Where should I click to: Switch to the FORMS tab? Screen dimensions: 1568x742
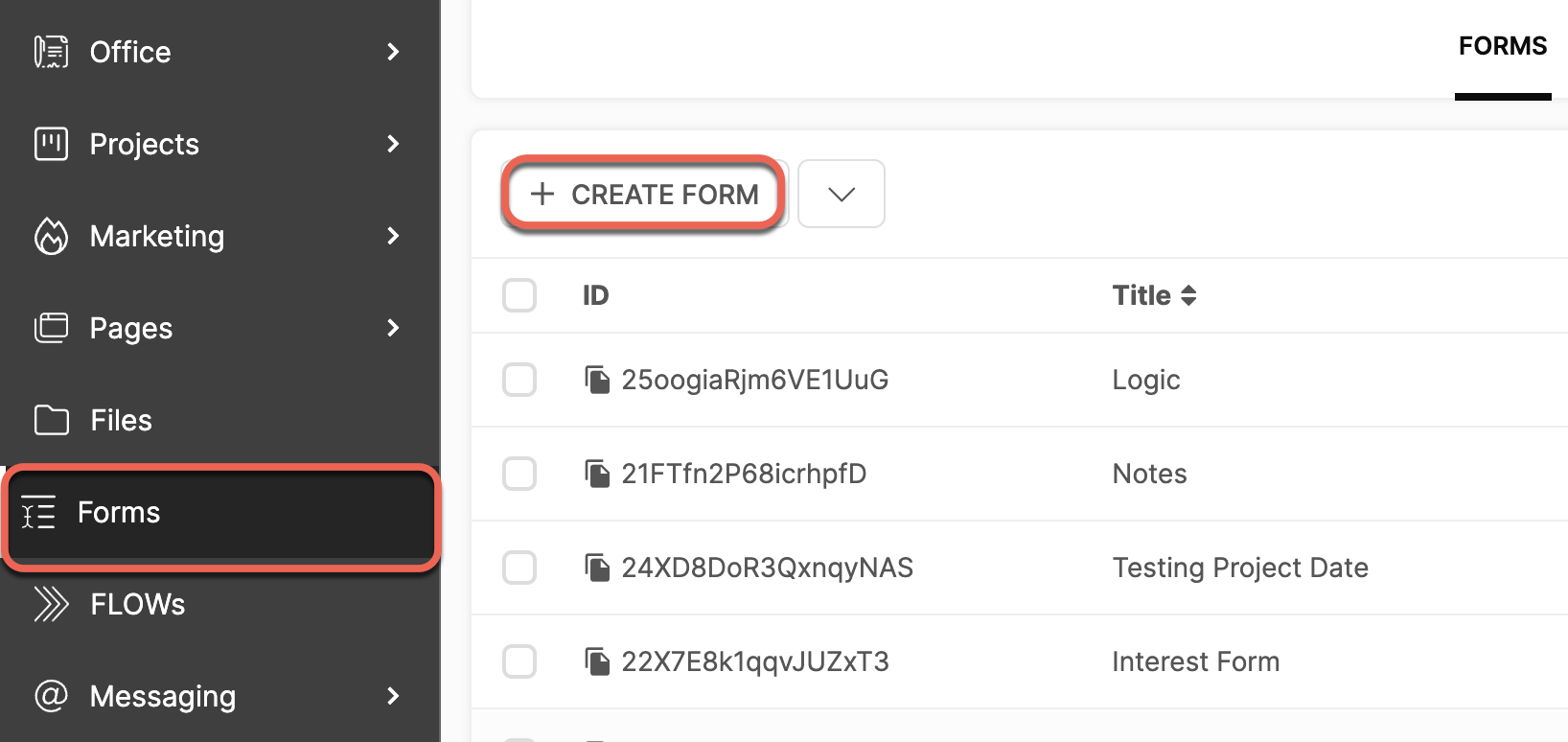point(1503,46)
